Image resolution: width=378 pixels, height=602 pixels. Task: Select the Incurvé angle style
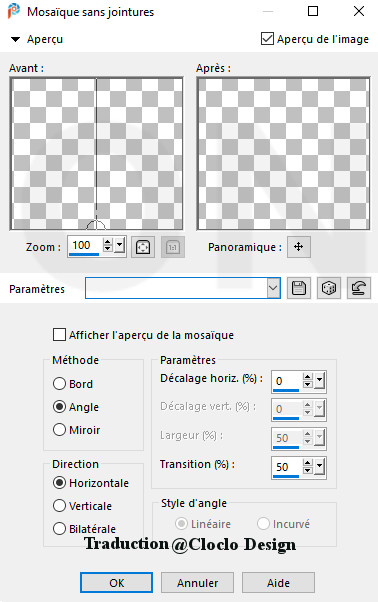click(263, 524)
